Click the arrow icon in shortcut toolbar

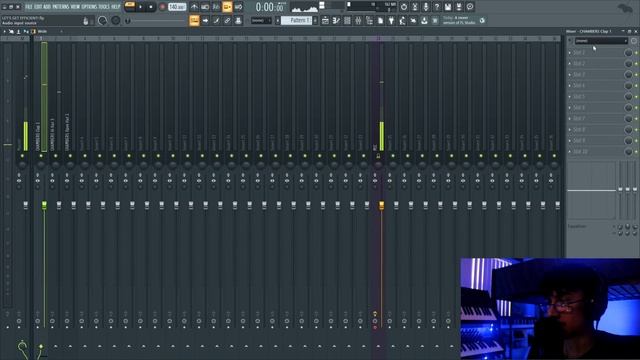(x=205, y=20)
